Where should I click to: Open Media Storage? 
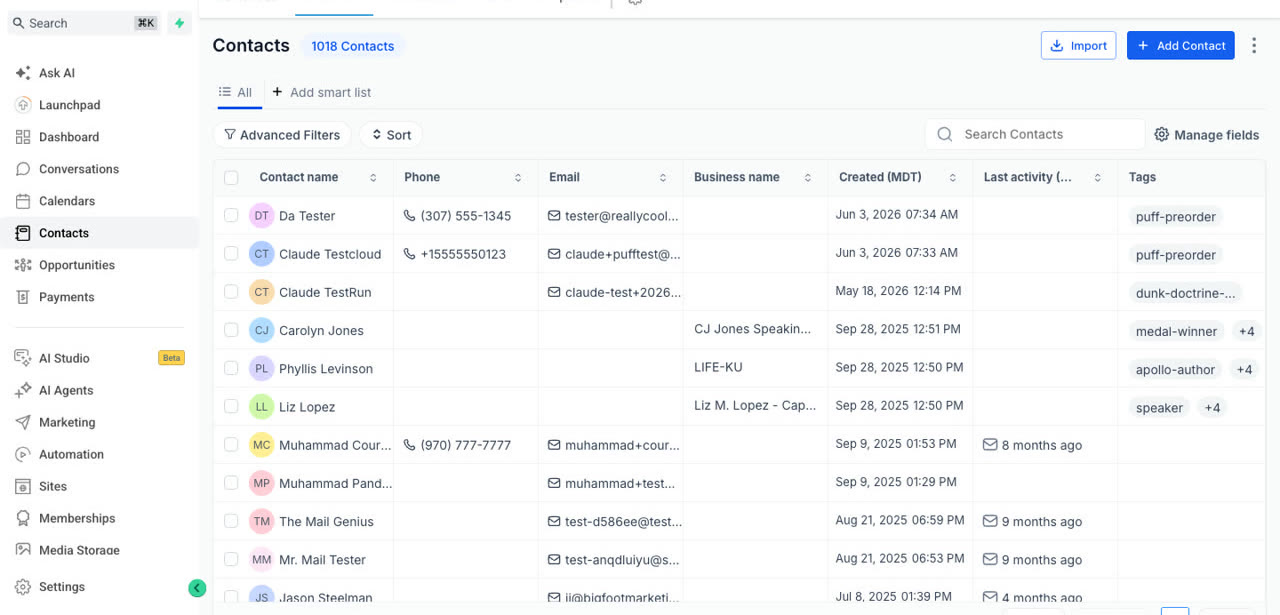pos(79,550)
